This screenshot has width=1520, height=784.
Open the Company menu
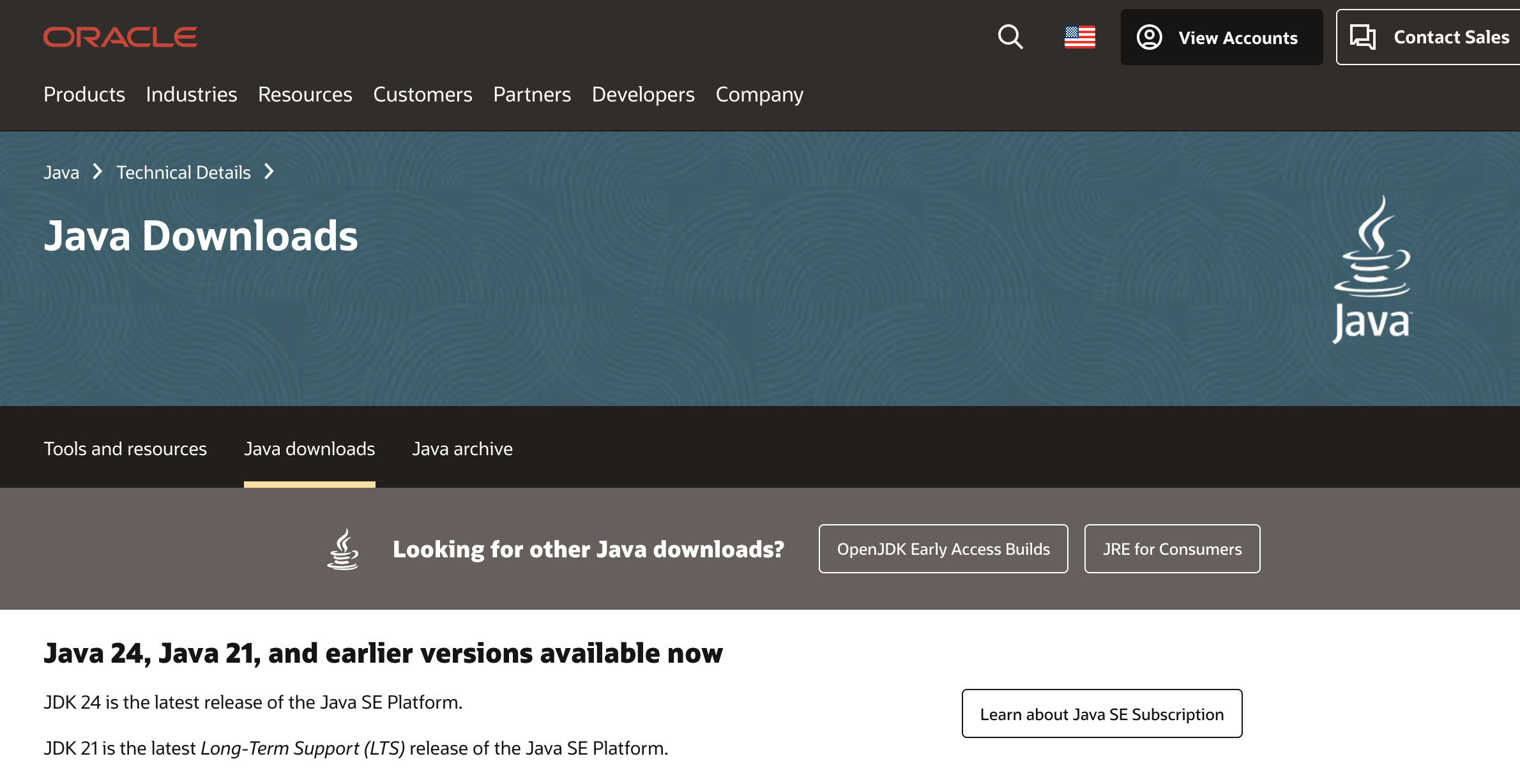point(759,94)
